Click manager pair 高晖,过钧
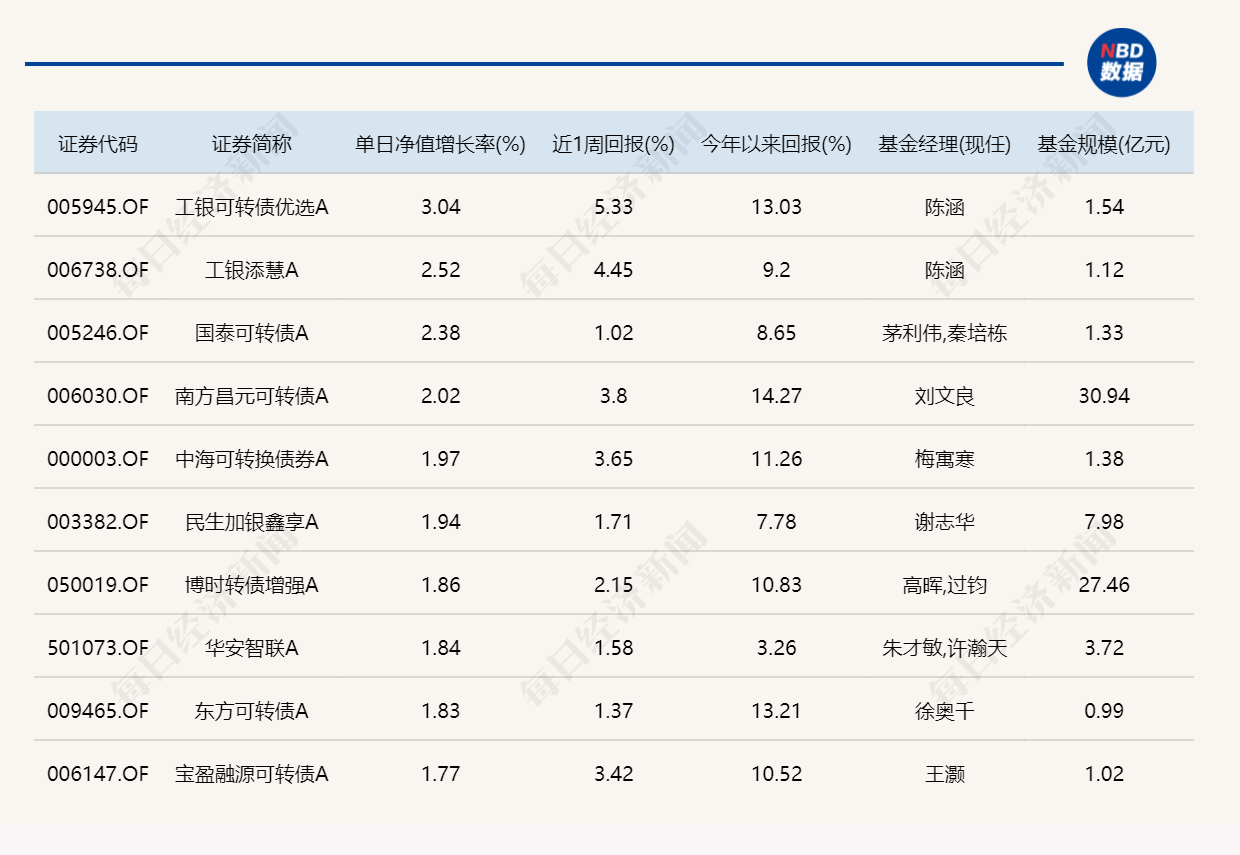This screenshot has height=855, width=1240. 944,585
